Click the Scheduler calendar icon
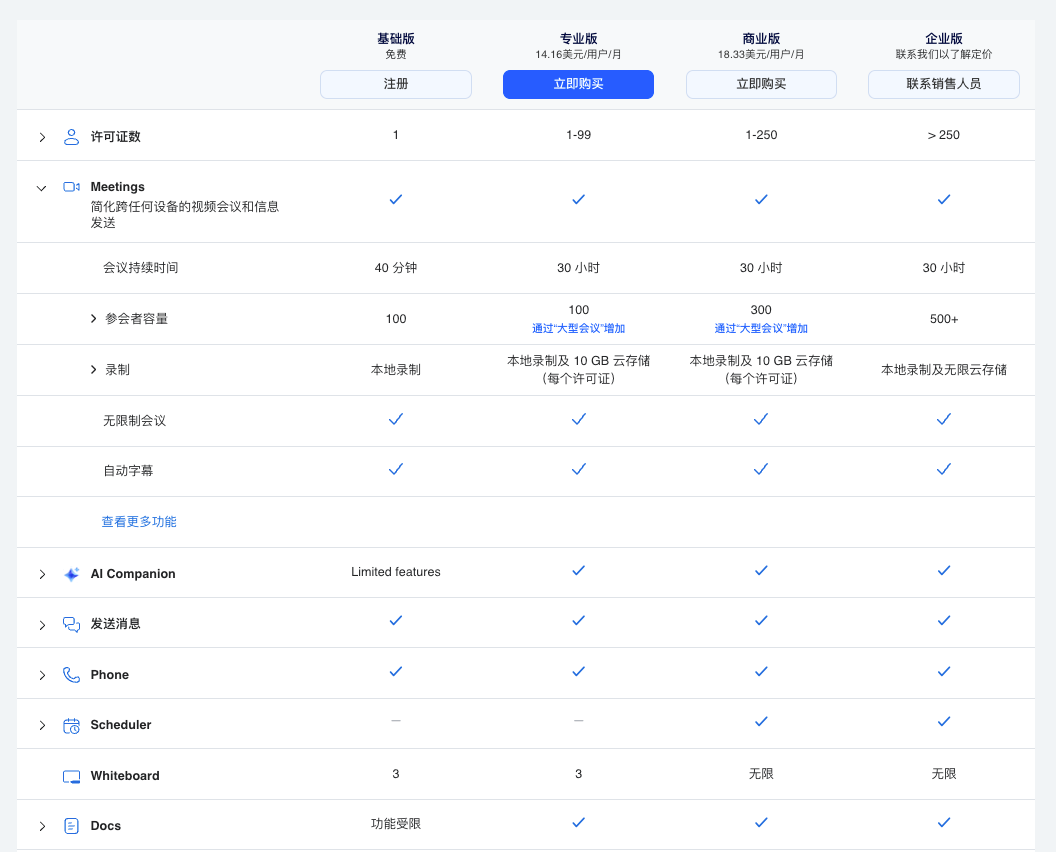The height and width of the screenshot is (852, 1056). tap(71, 724)
